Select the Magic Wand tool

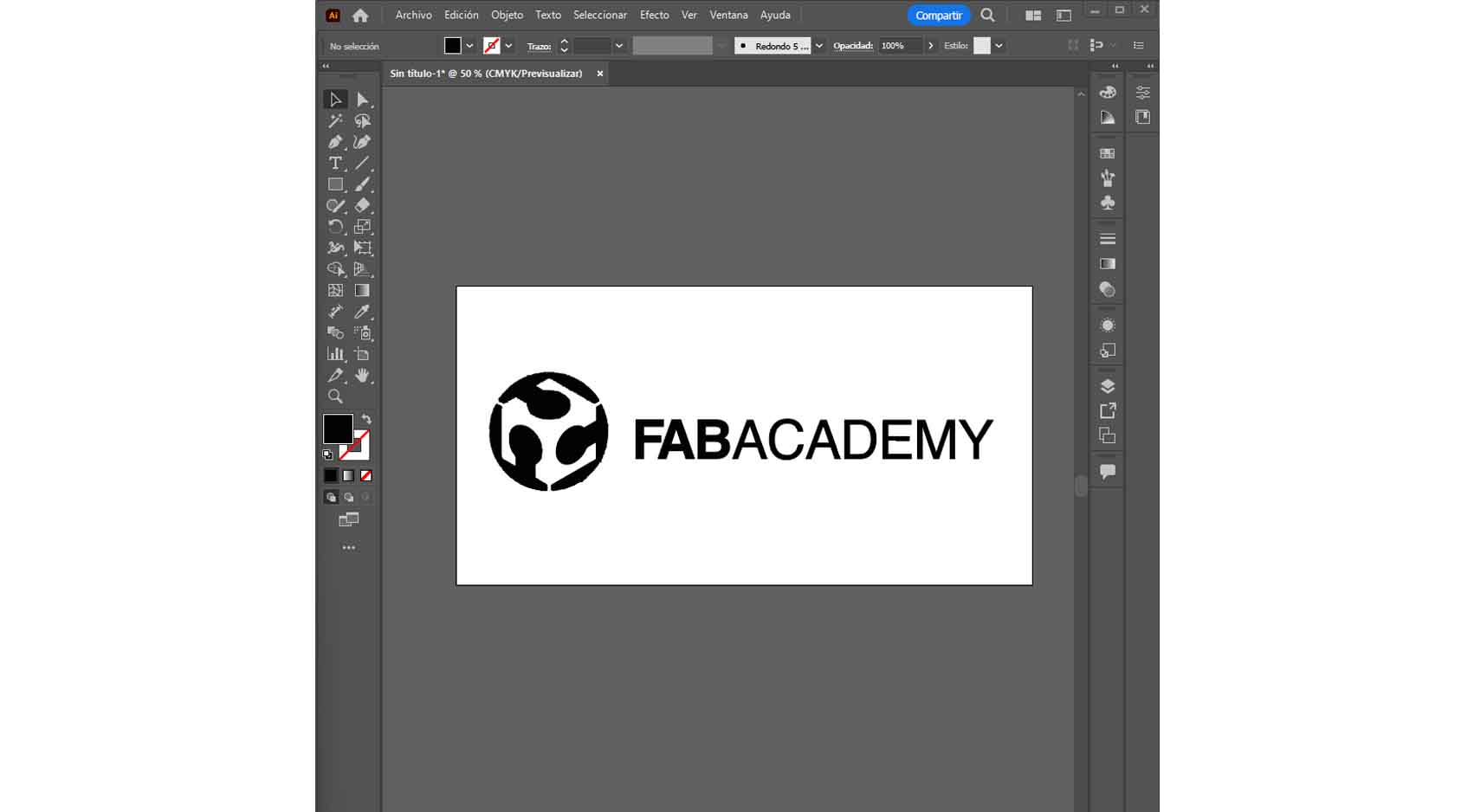tap(335, 121)
